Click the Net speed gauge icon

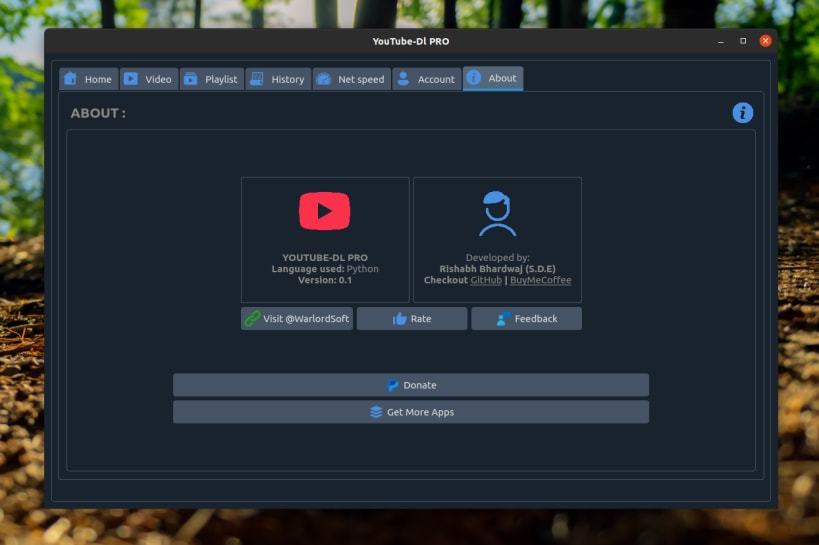(x=324, y=78)
